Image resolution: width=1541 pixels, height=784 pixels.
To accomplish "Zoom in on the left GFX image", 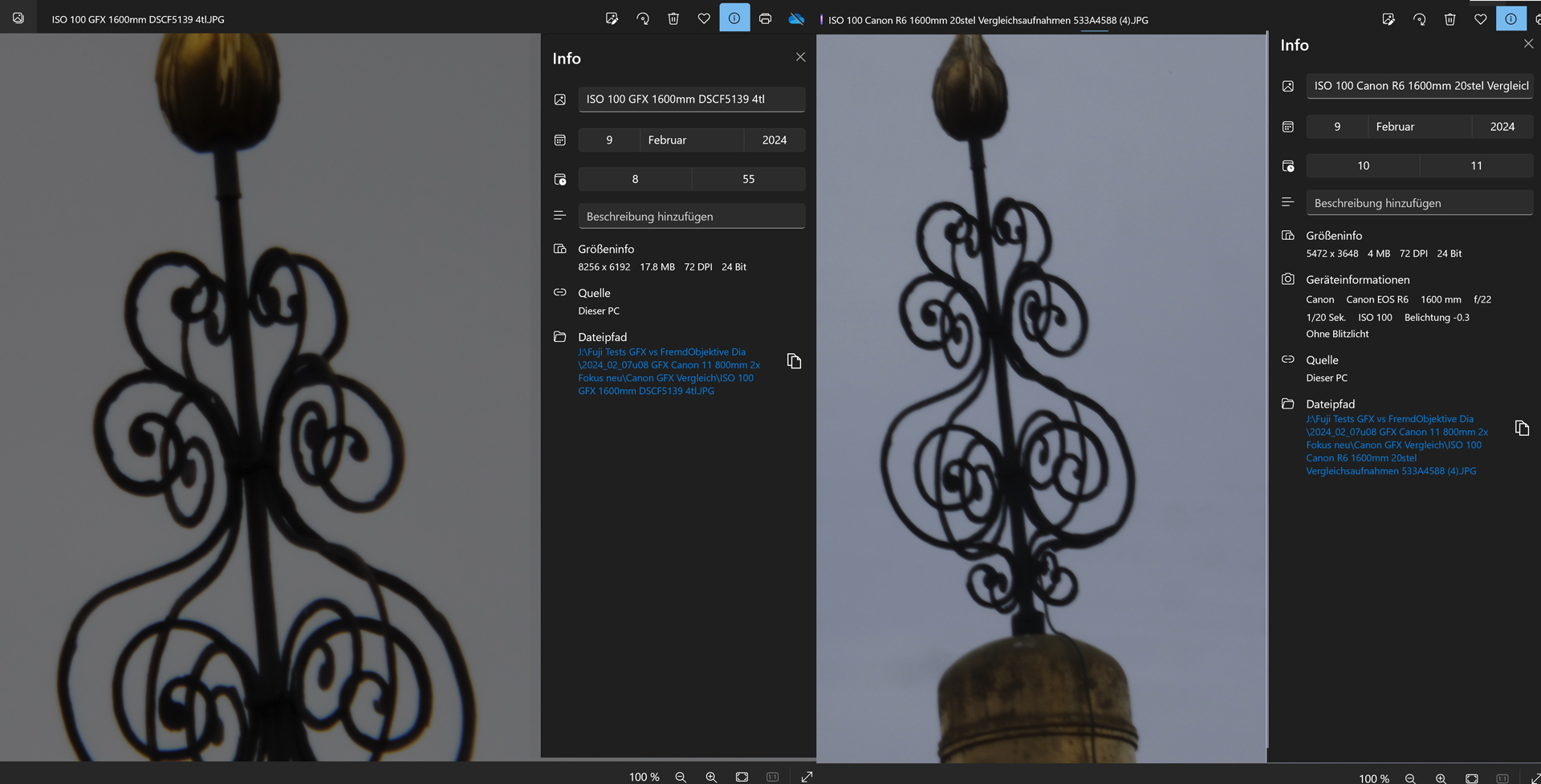I will pos(711,777).
